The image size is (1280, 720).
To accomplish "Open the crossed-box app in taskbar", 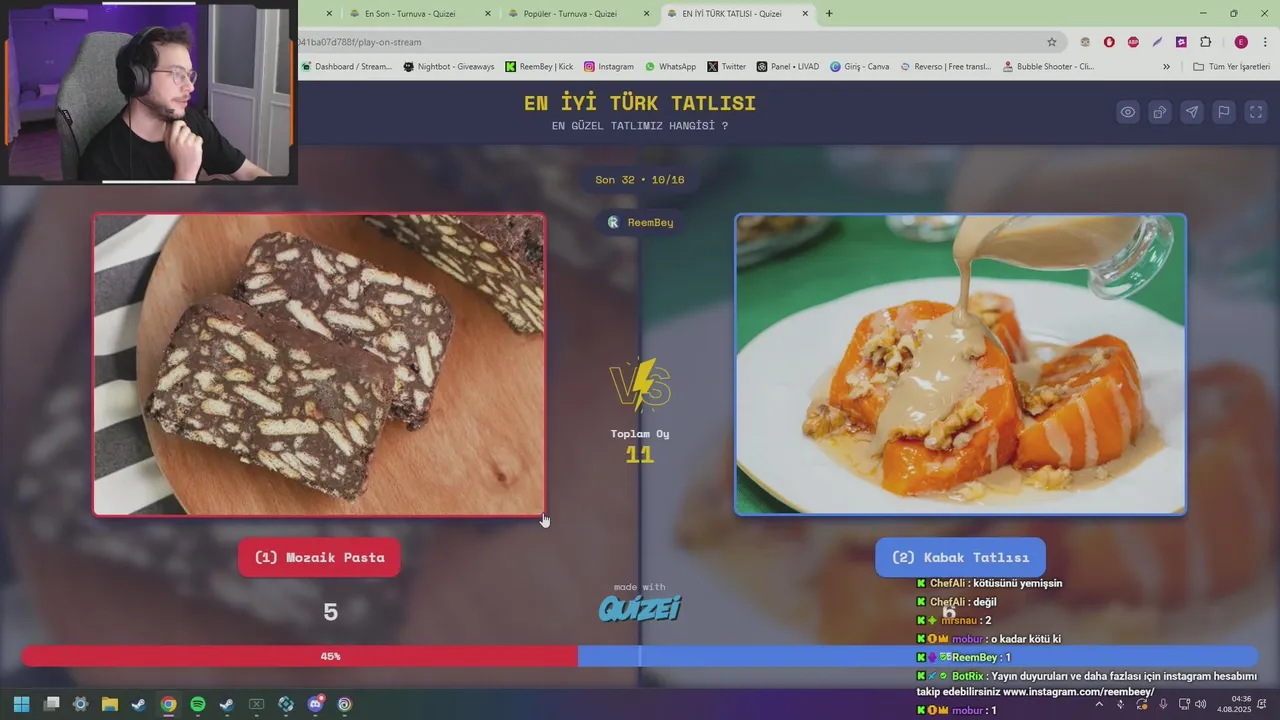I will pyautogui.click(x=256, y=704).
